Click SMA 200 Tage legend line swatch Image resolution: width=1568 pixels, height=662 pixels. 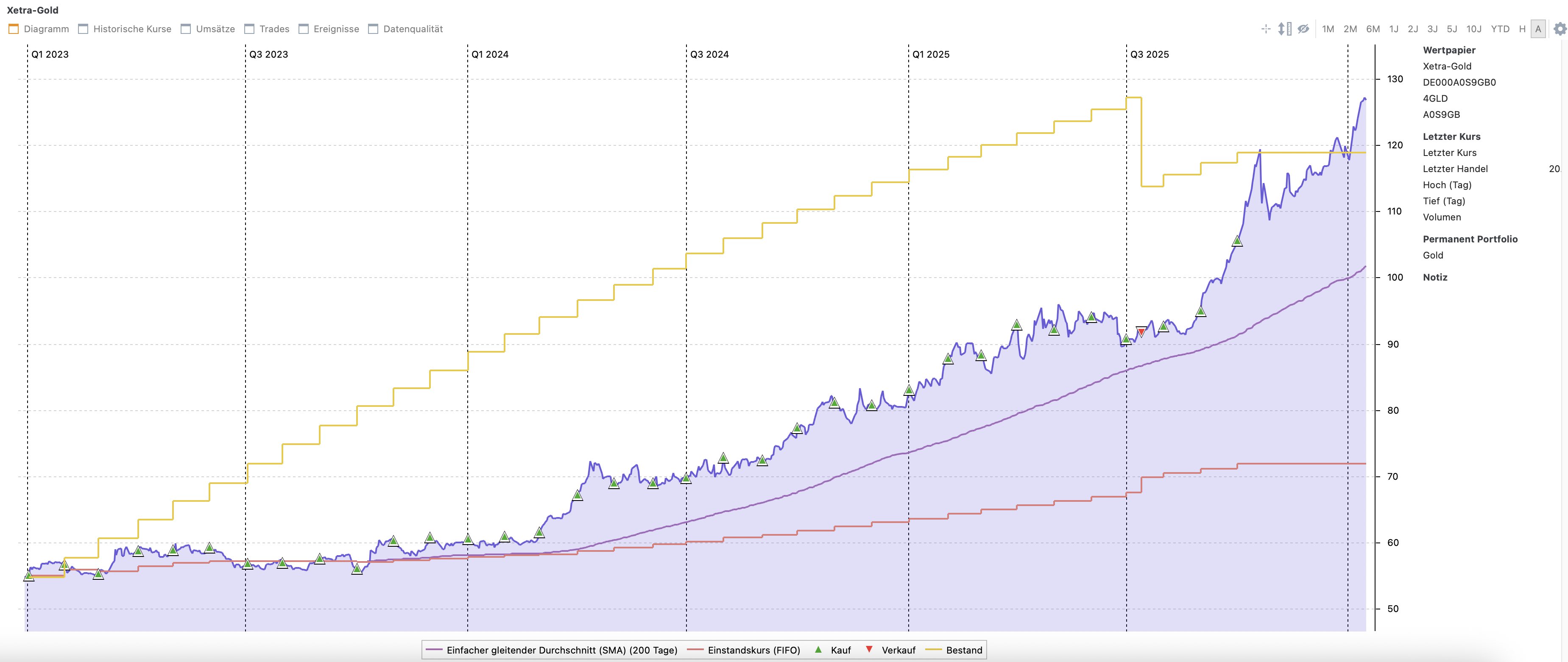[x=434, y=650]
